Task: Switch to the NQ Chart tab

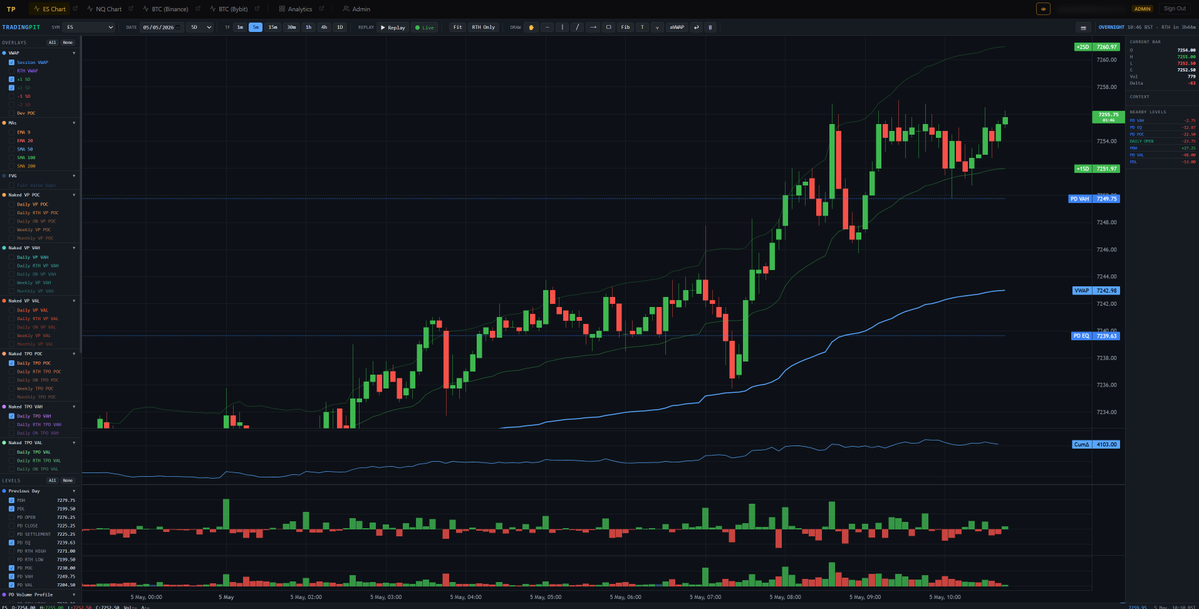Action: point(104,9)
